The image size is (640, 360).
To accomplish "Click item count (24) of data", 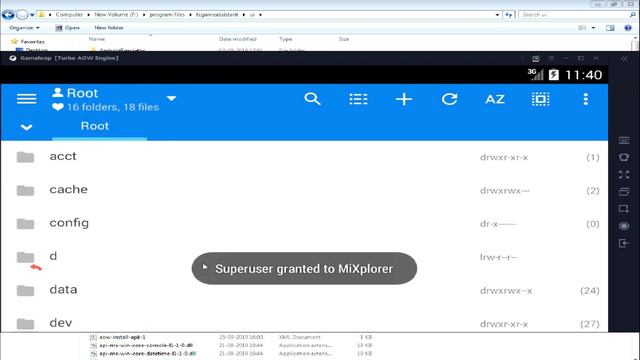I will 590,291.
